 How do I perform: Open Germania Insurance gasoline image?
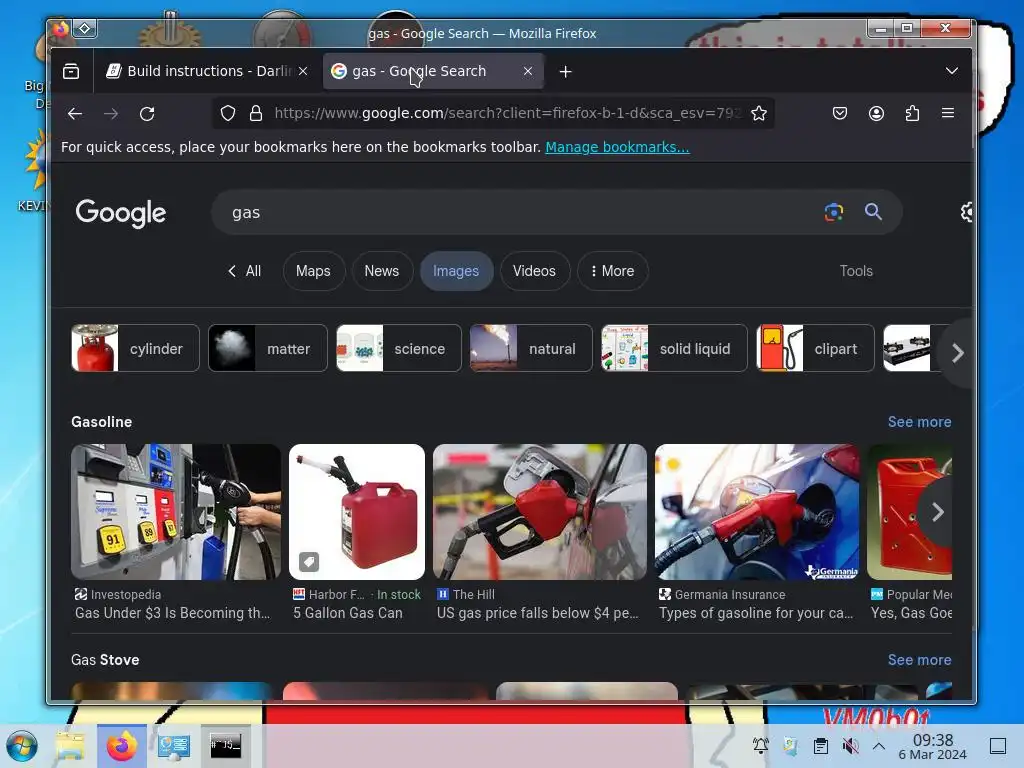pyautogui.click(x=757, y=512)
